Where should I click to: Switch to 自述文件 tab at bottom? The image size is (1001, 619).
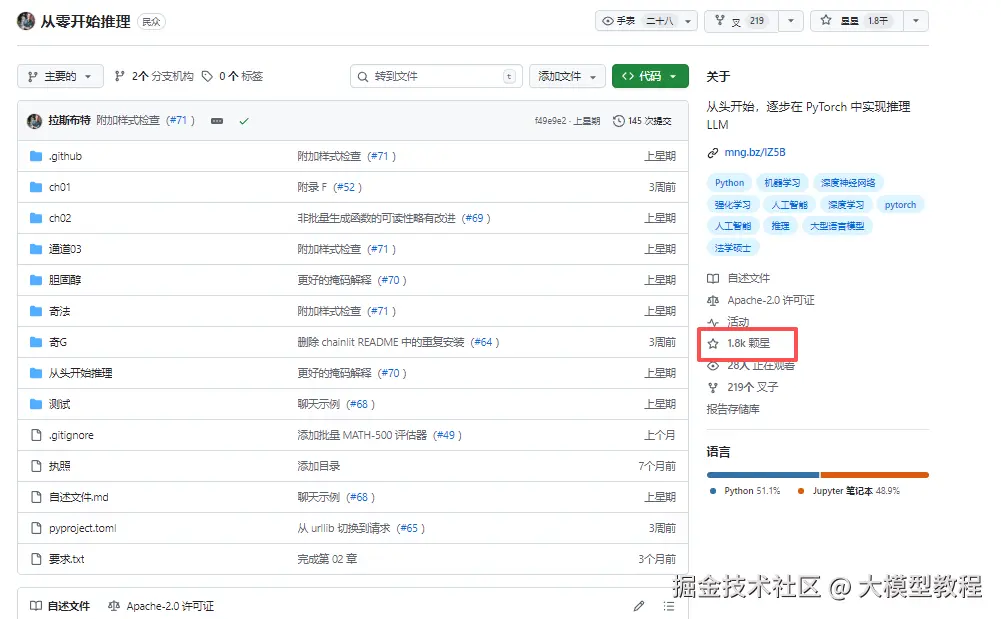click(61, 606)
